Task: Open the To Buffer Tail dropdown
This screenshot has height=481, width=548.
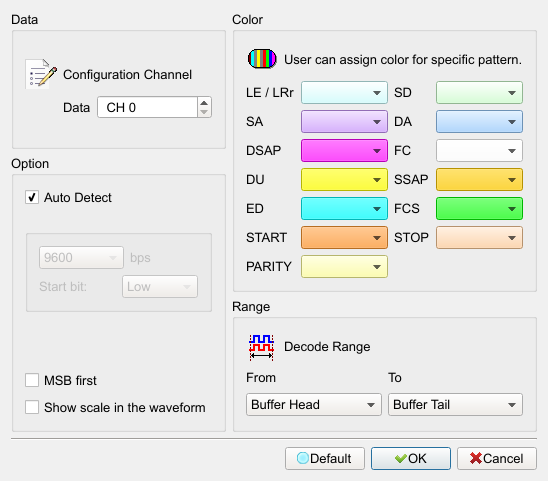Action: (455, 404)
